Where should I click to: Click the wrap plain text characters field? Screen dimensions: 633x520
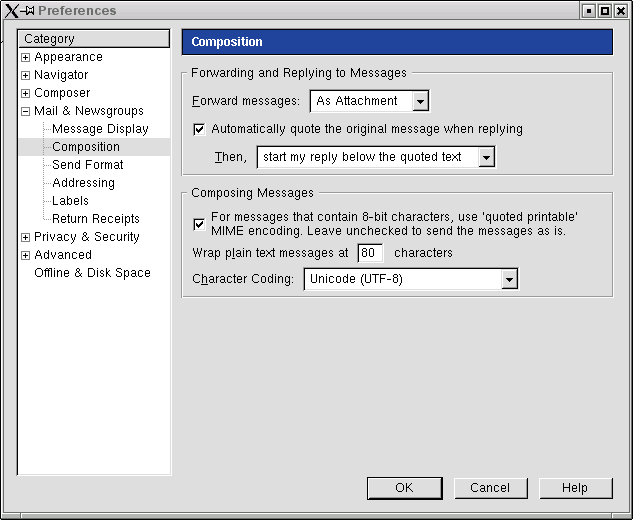click(x=369, y=253)
